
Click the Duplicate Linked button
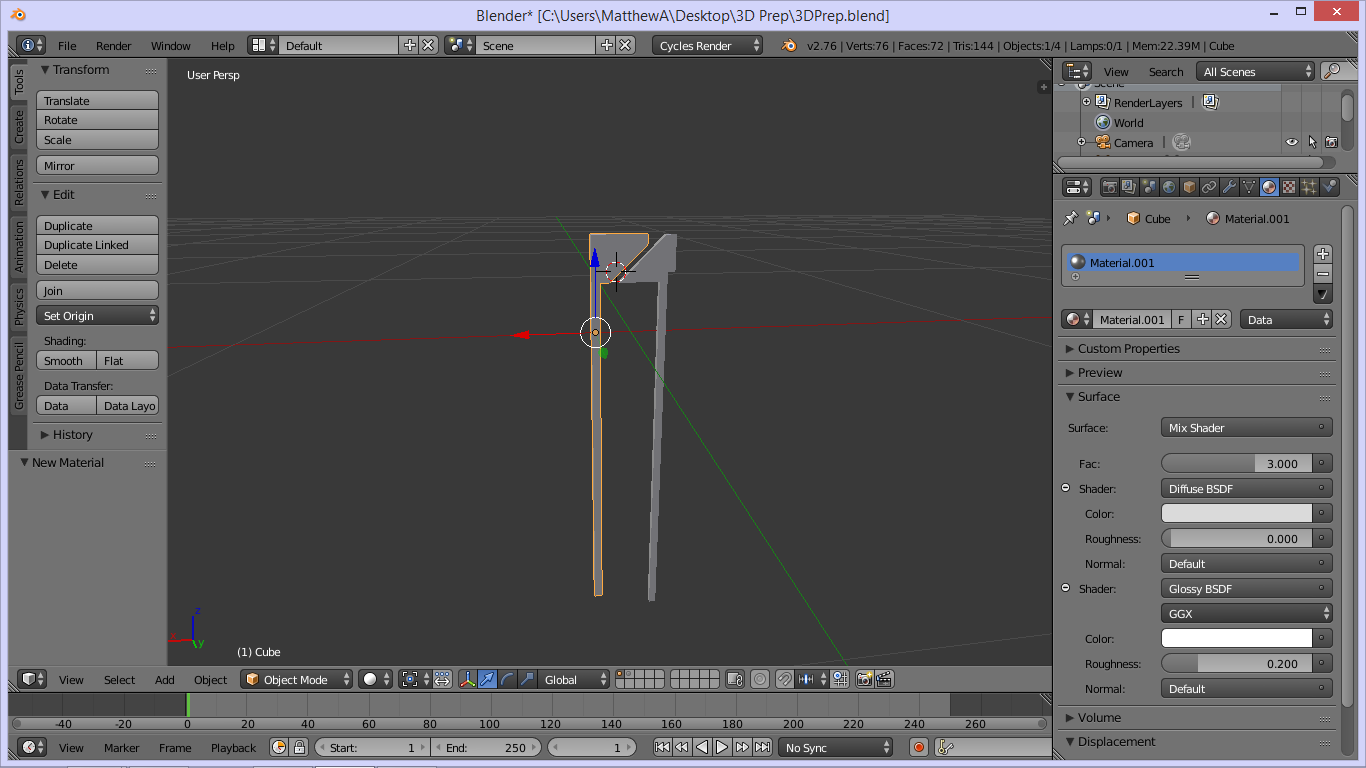[97, 244]
